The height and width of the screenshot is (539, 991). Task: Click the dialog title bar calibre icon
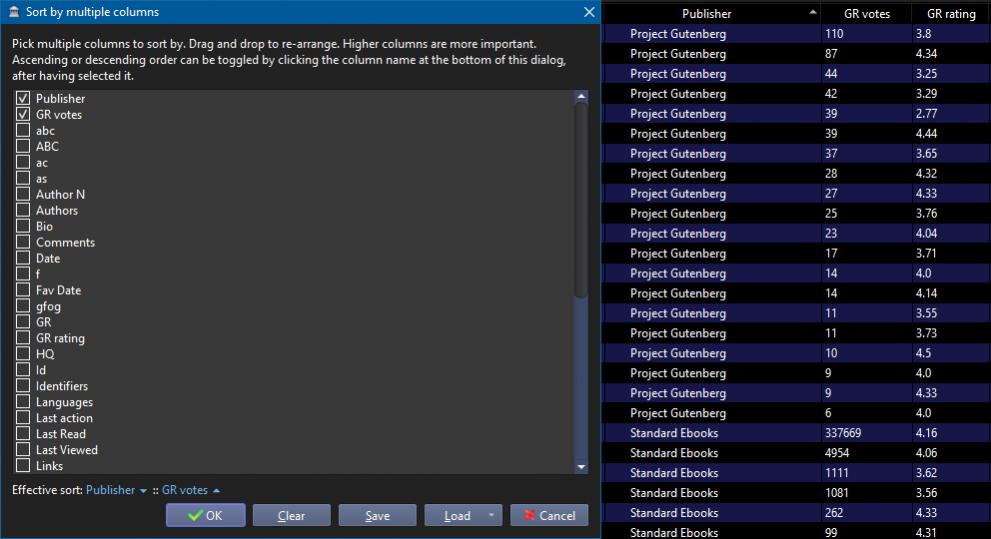point(14,11)
